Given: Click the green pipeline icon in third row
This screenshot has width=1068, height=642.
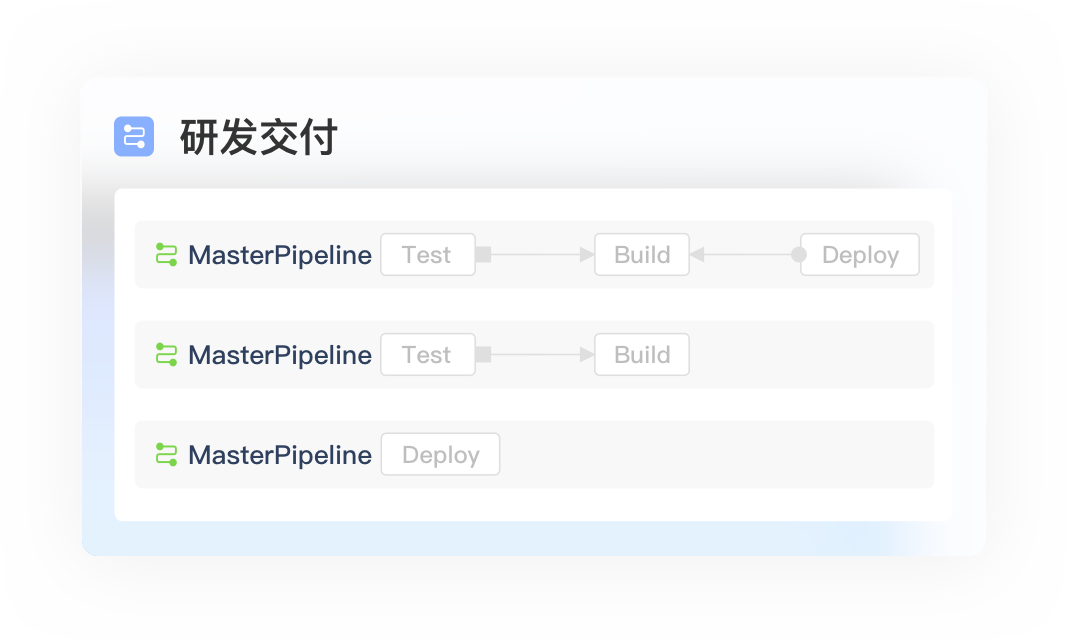Looking at the screenshot, I should (166, 455).
